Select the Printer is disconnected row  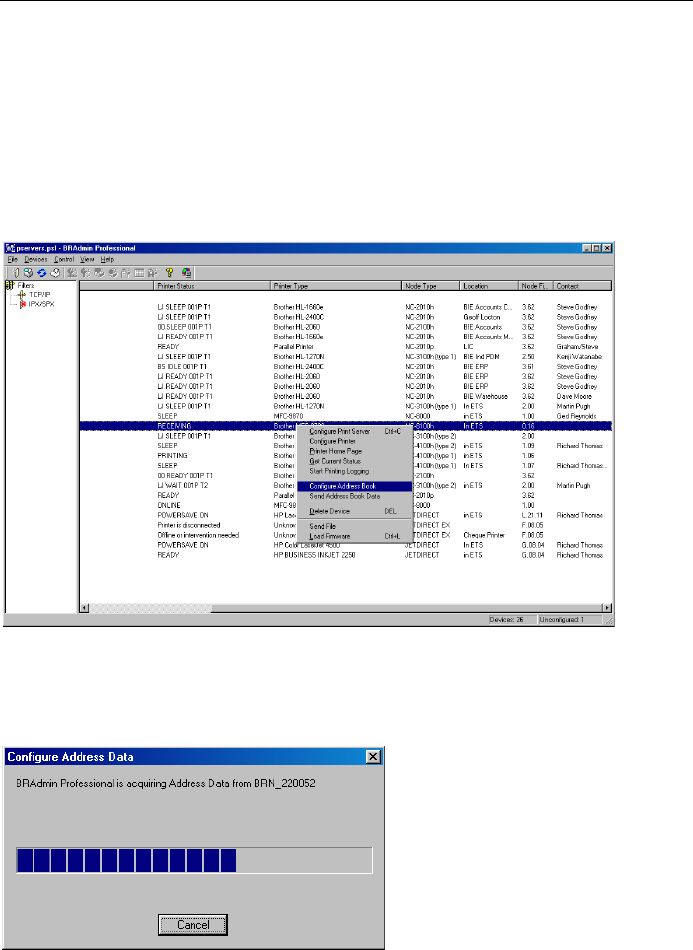click(345, 525)
